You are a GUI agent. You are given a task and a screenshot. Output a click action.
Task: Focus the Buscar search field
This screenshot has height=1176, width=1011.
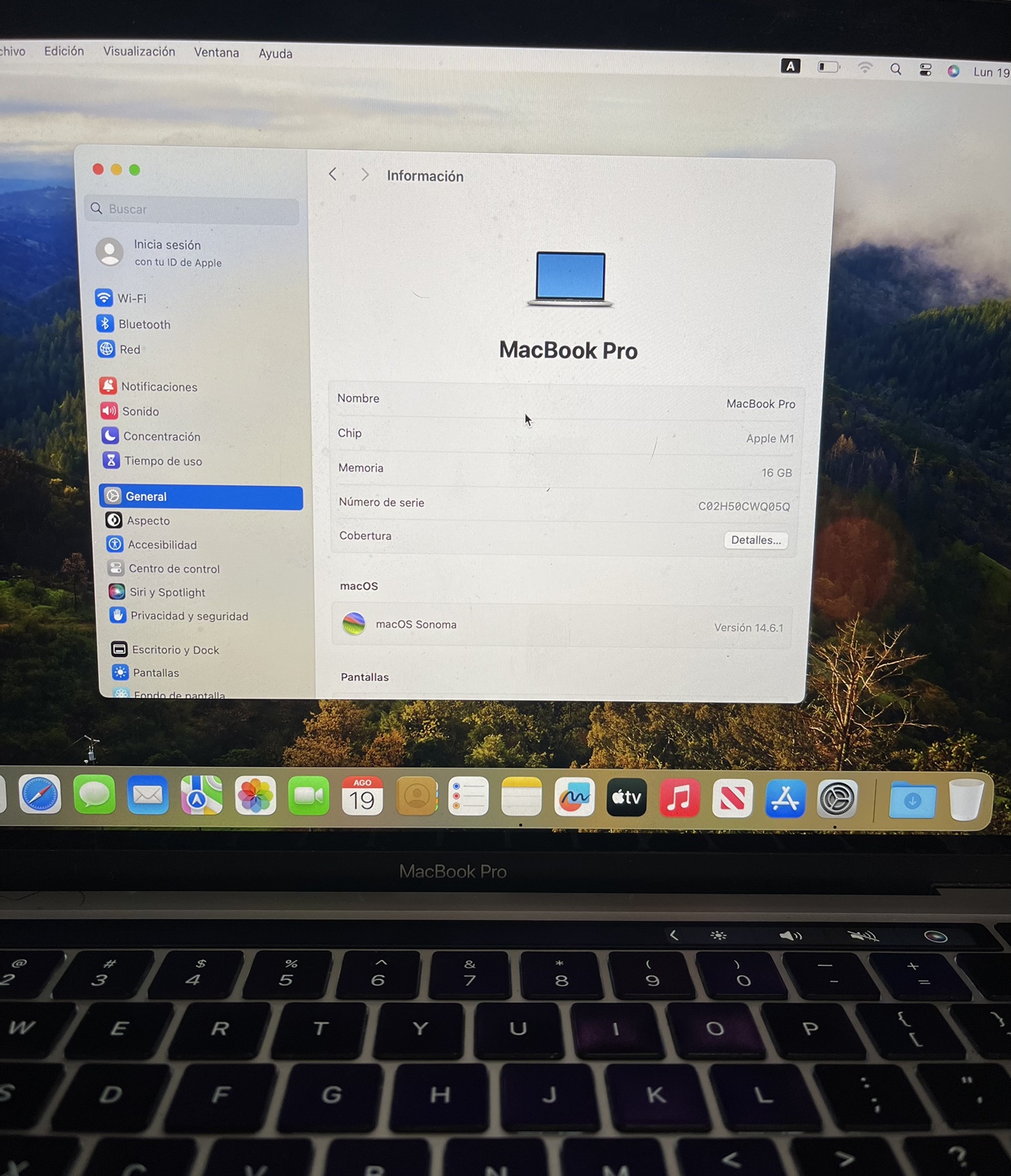coord(192,209)
